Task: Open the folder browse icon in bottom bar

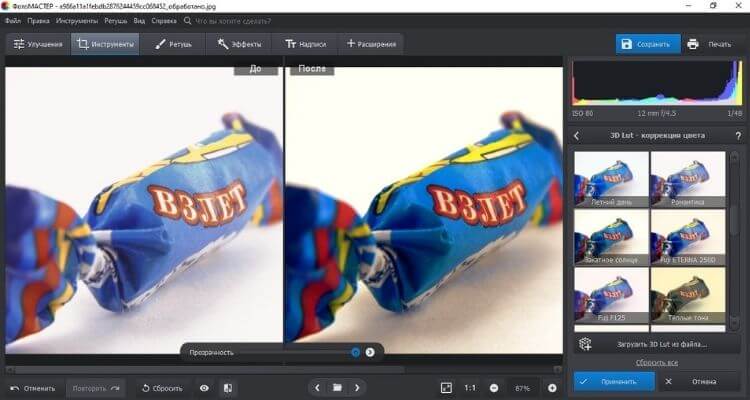Action: pyautogui.click(x=337, y=387)
